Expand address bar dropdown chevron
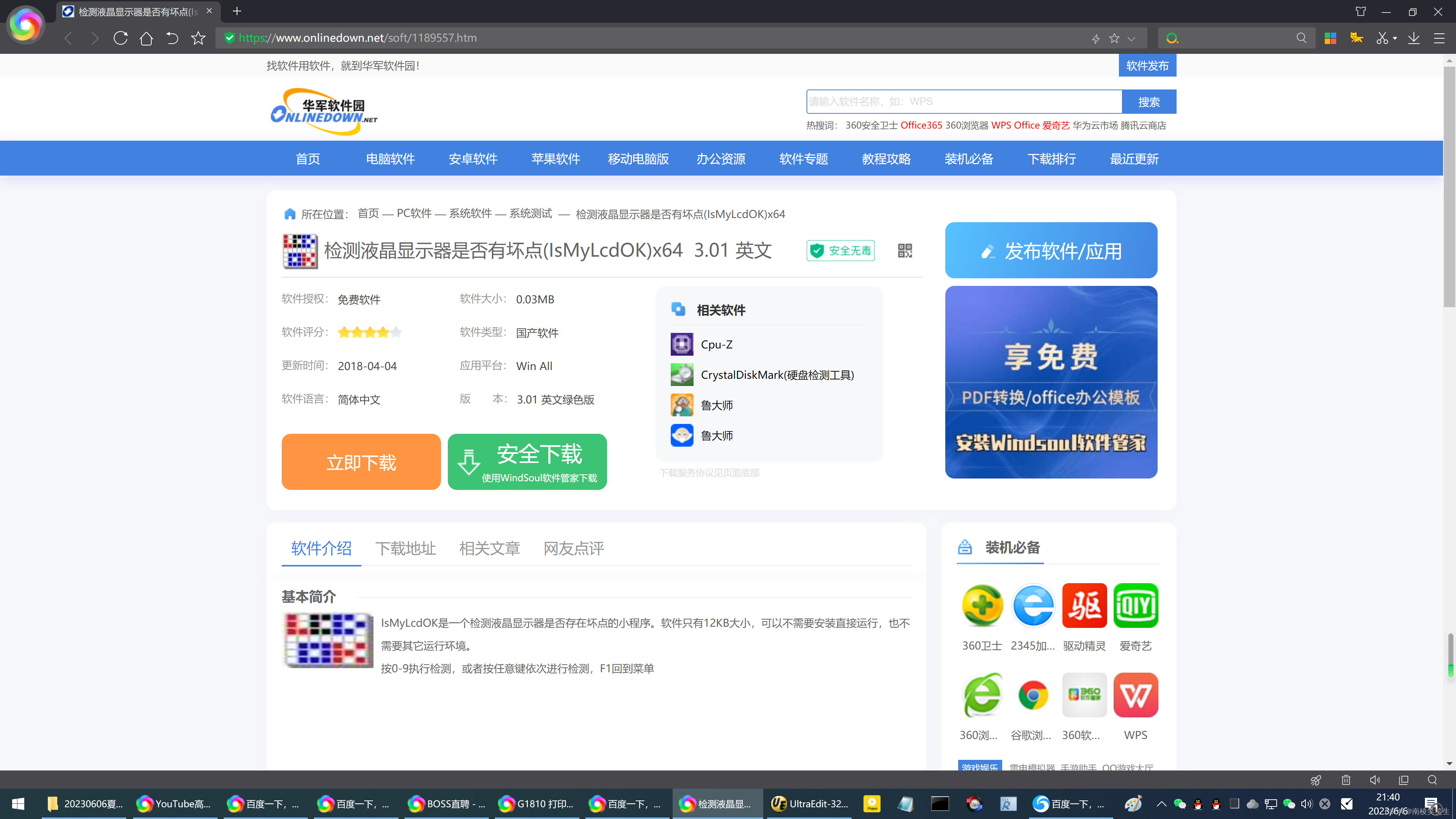 tap(1131, 38)
